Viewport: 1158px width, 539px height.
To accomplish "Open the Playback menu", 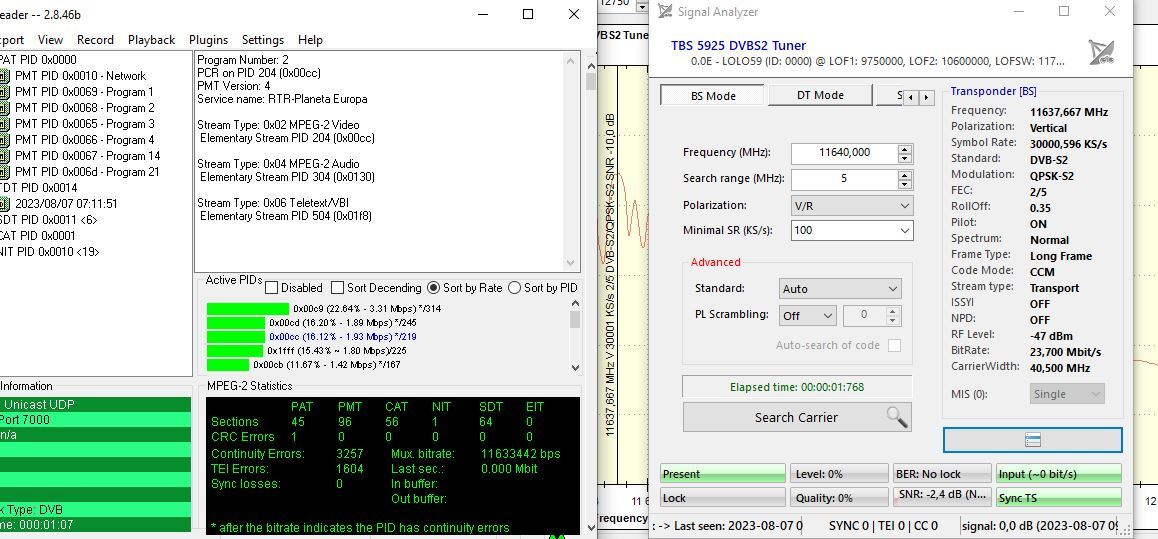I will click(x=151, y=40).
